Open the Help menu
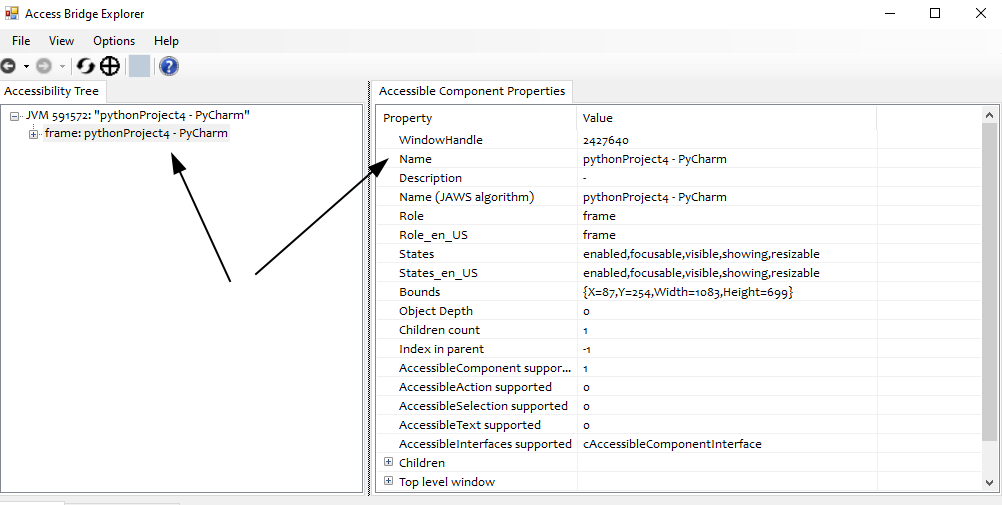The width and height of the screenshot is (1002, 505). pos(166,41)
